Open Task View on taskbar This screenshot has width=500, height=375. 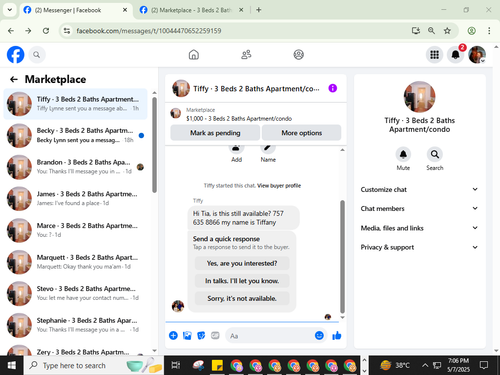[176, 365]
